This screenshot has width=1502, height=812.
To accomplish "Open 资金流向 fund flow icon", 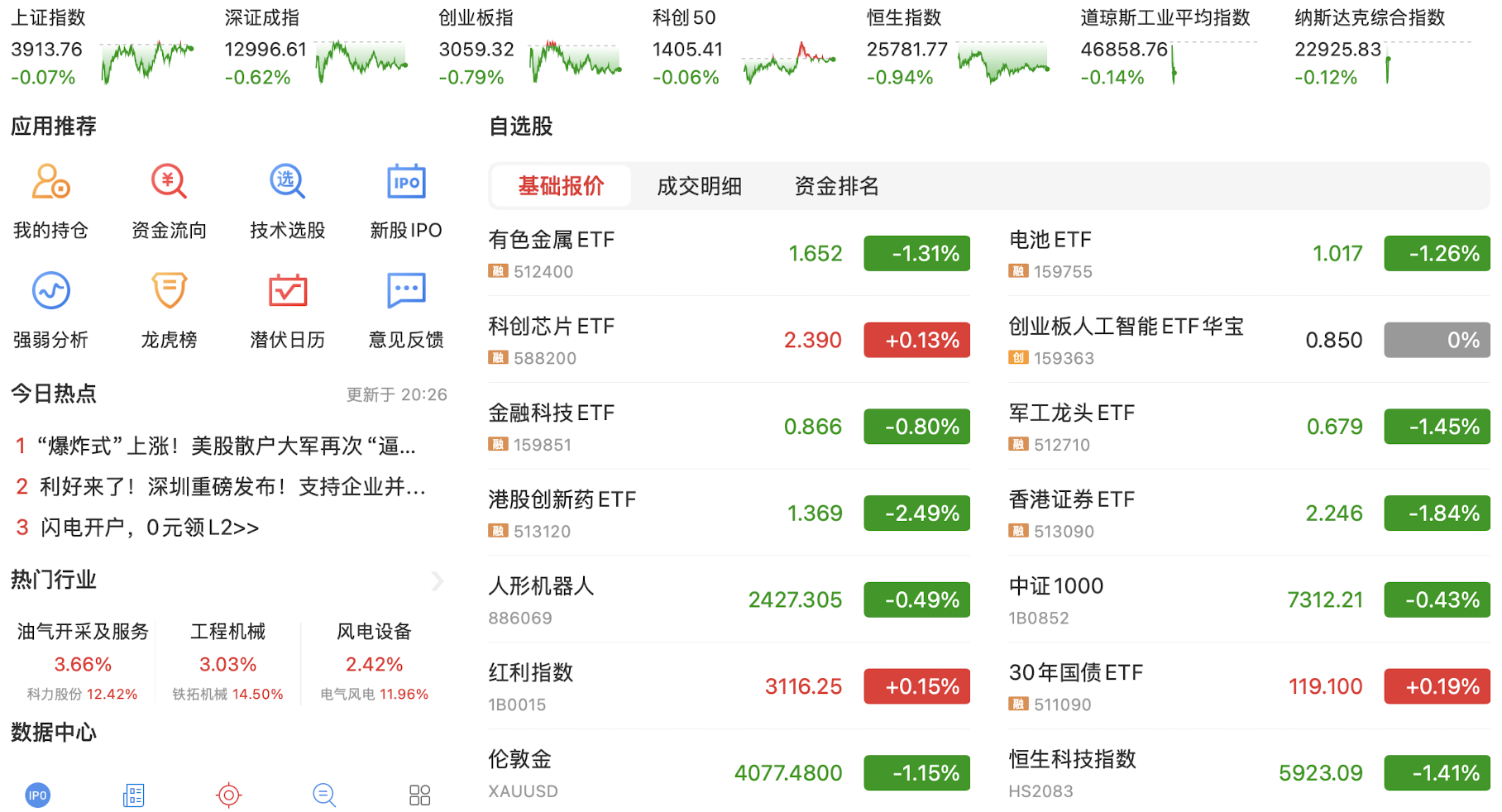I will pyautogui.click(x=169, y=182).
